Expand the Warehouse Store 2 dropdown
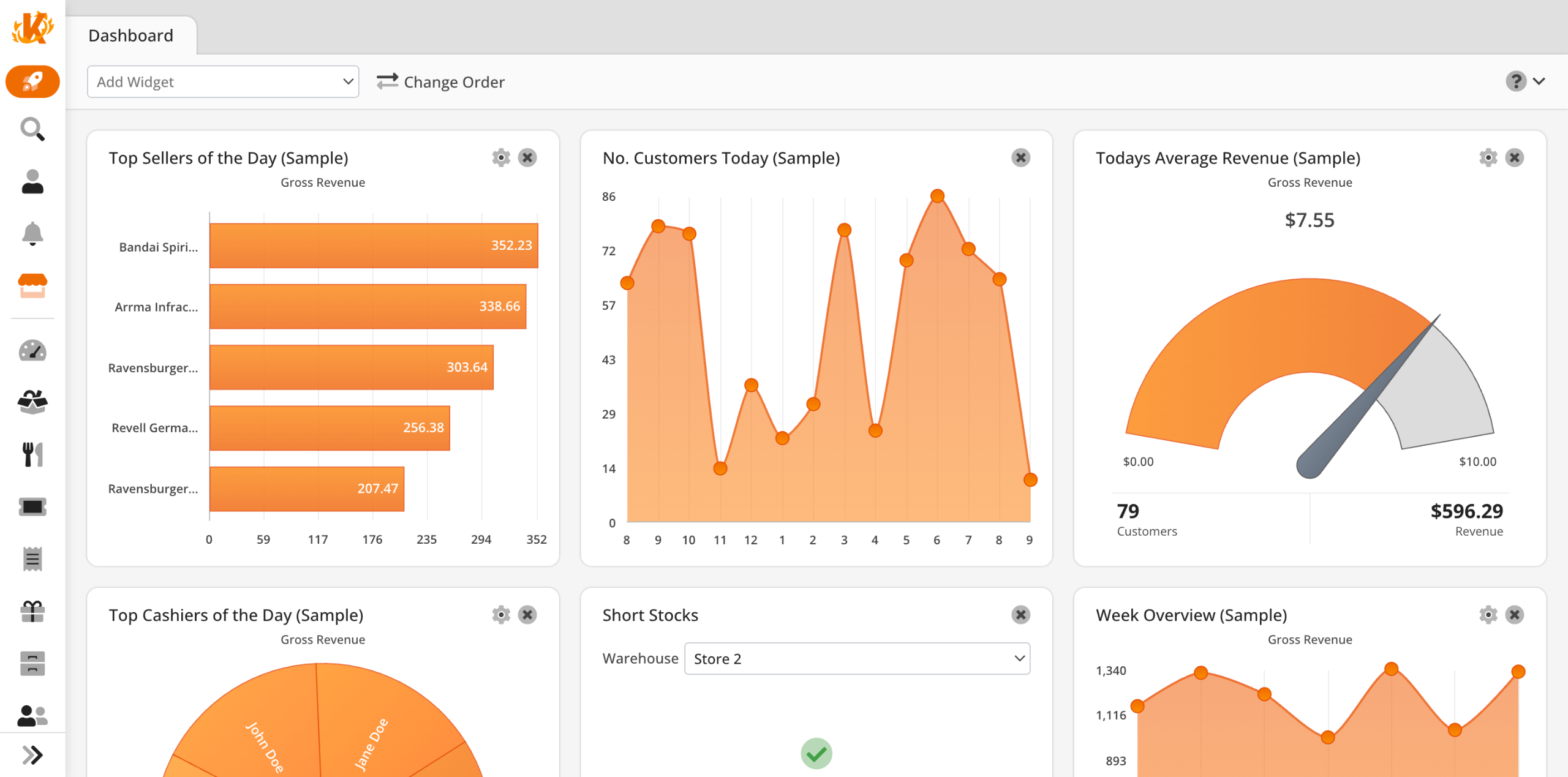Viewport: 1568px width, 777px height. [857, 659]
